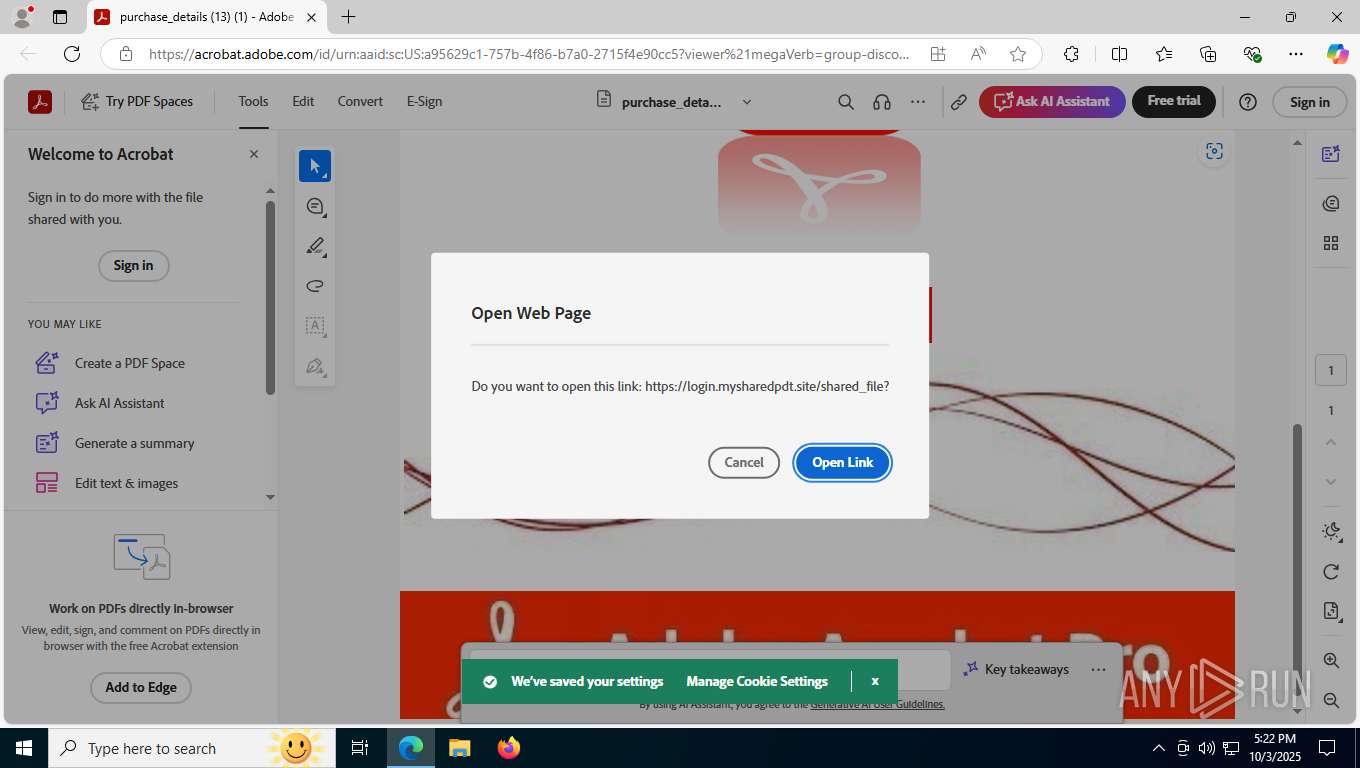
Task: Close the purchase_details browser tab
Action: pyautogui.click(x=311, y=17)
